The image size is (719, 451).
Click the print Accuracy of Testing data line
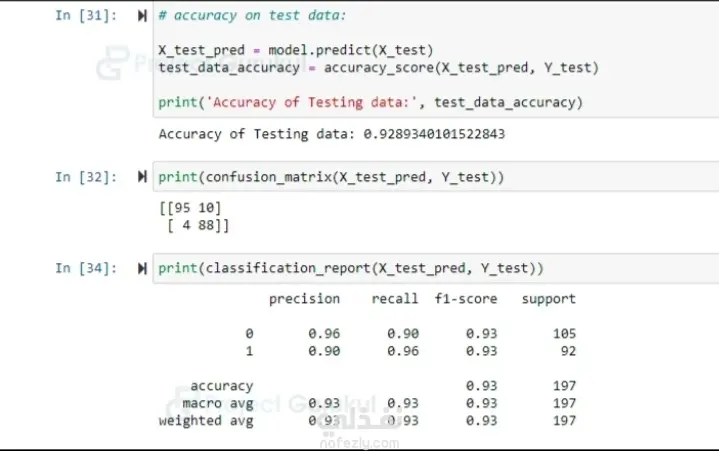tap(371, 102)
